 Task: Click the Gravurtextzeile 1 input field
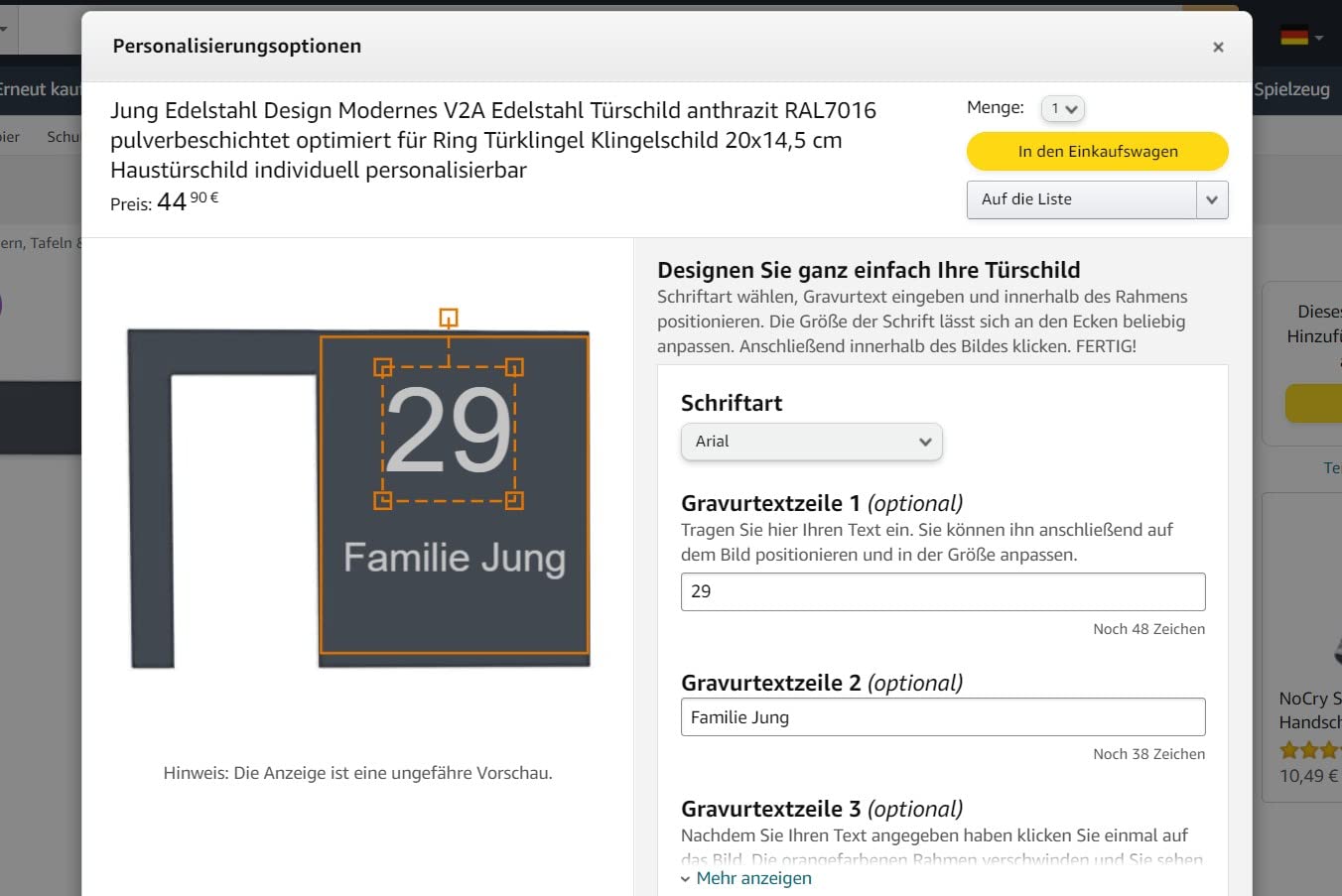(943, 591)
